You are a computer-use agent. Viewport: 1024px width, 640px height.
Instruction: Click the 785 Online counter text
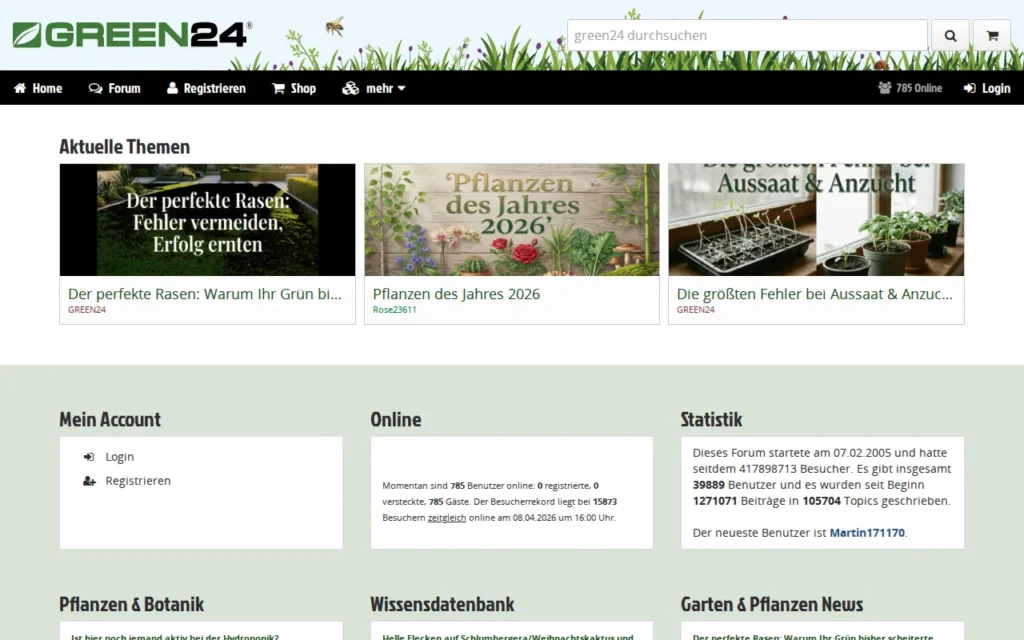tap(919, 88)
